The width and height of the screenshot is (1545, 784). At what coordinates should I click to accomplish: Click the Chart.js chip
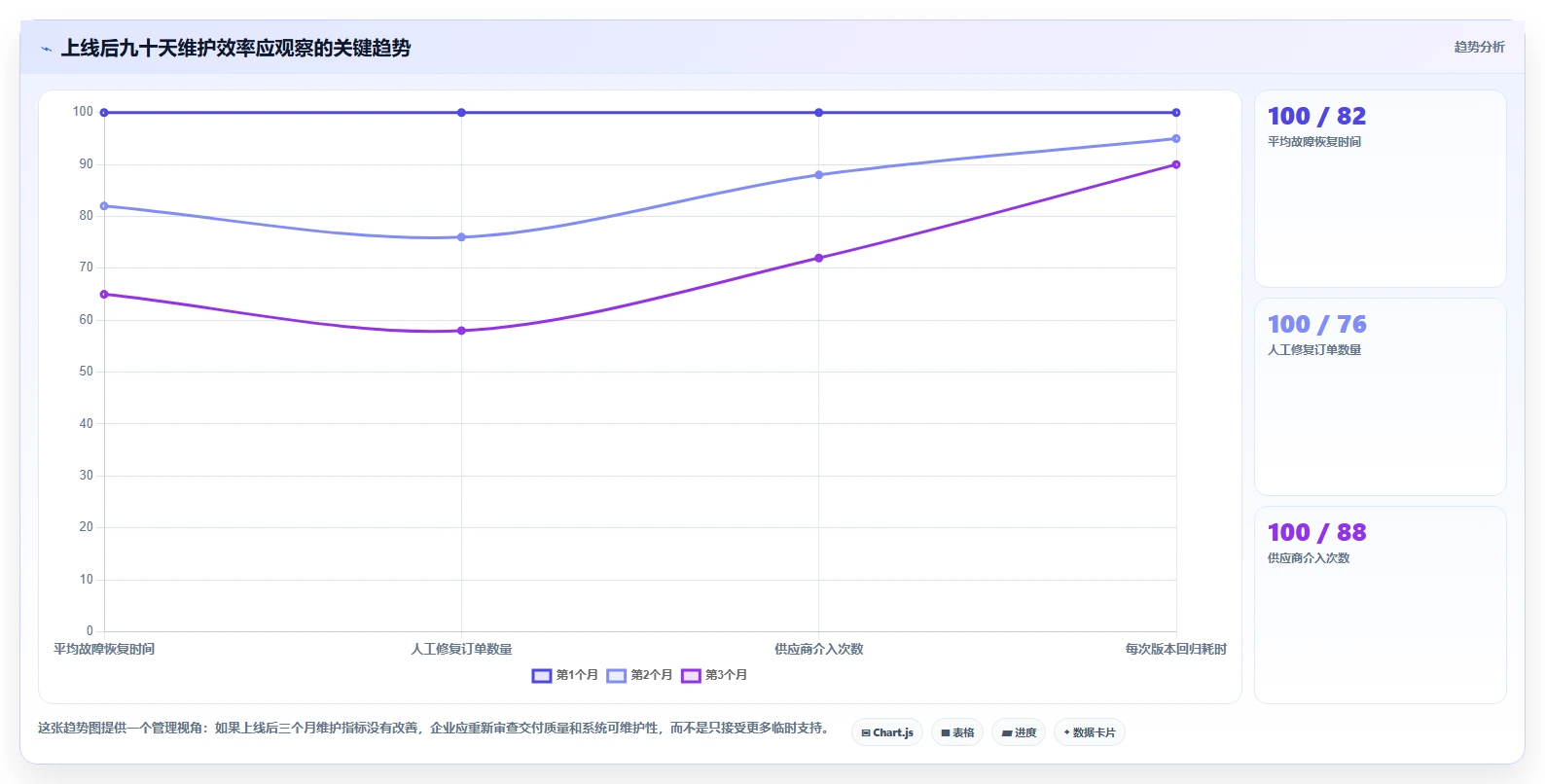(887, 732)
